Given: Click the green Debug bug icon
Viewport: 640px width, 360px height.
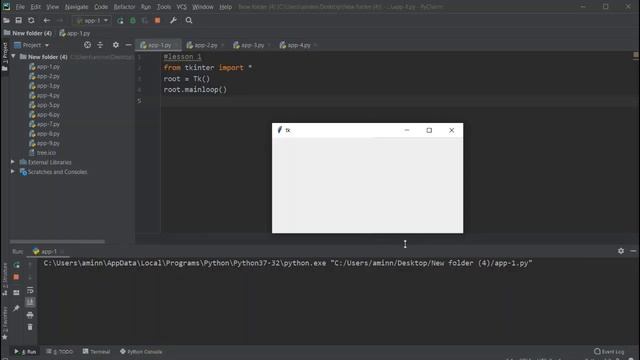Looking at the screenshot, I should pyautogui.click(x=133, y=20).
